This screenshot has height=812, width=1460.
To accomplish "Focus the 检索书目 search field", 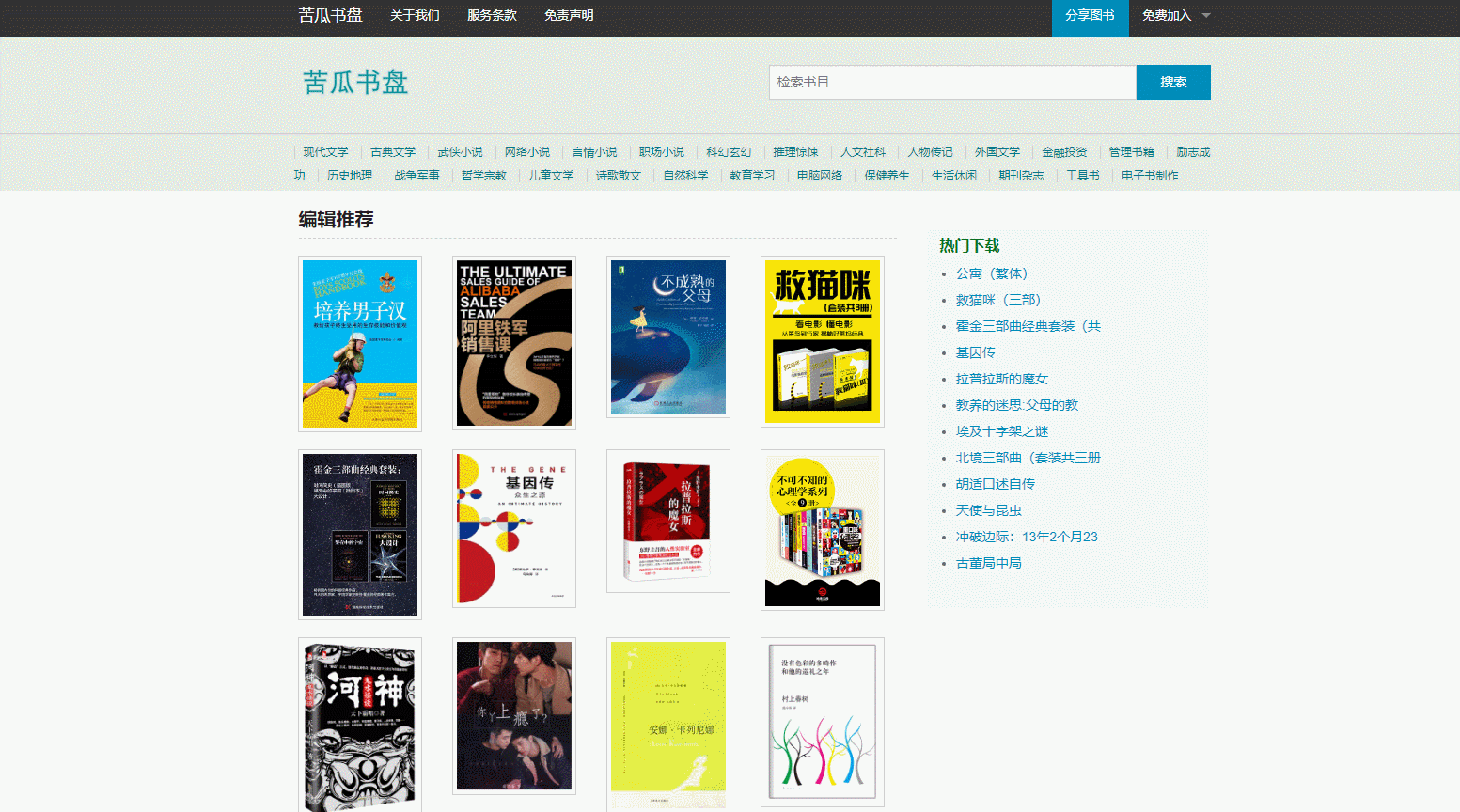I will [x=952, y=82].
